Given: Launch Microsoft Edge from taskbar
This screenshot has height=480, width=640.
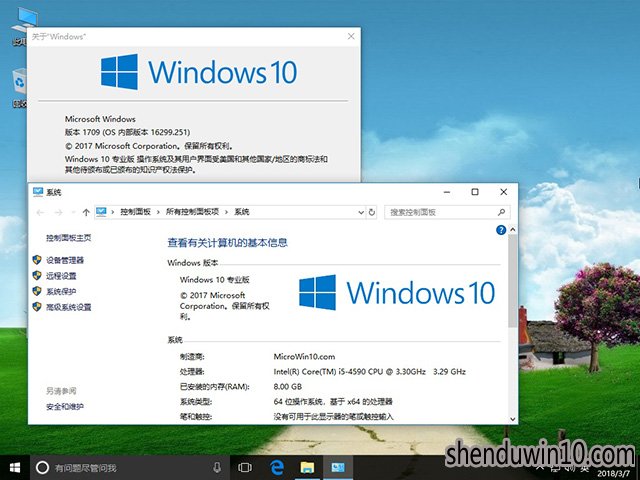Looking at the screenshot, I should click(x=277, y=467).
